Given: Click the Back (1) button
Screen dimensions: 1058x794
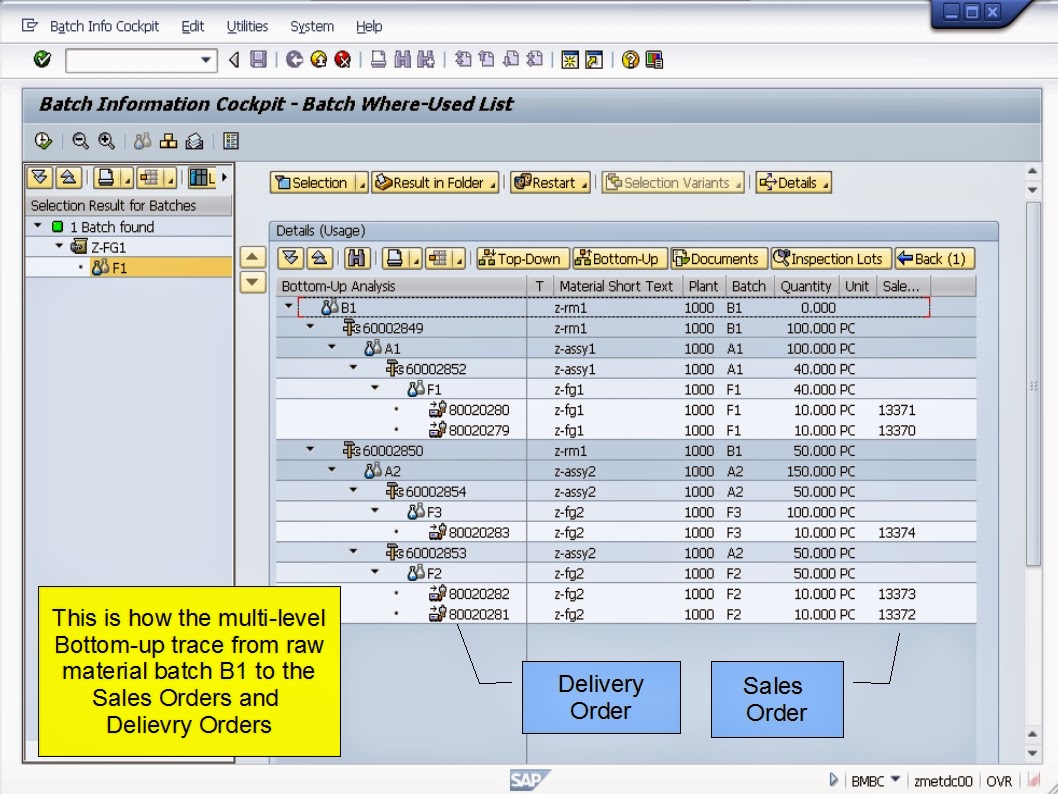Looking at the screenshot, I should click(x=933, y=258).
